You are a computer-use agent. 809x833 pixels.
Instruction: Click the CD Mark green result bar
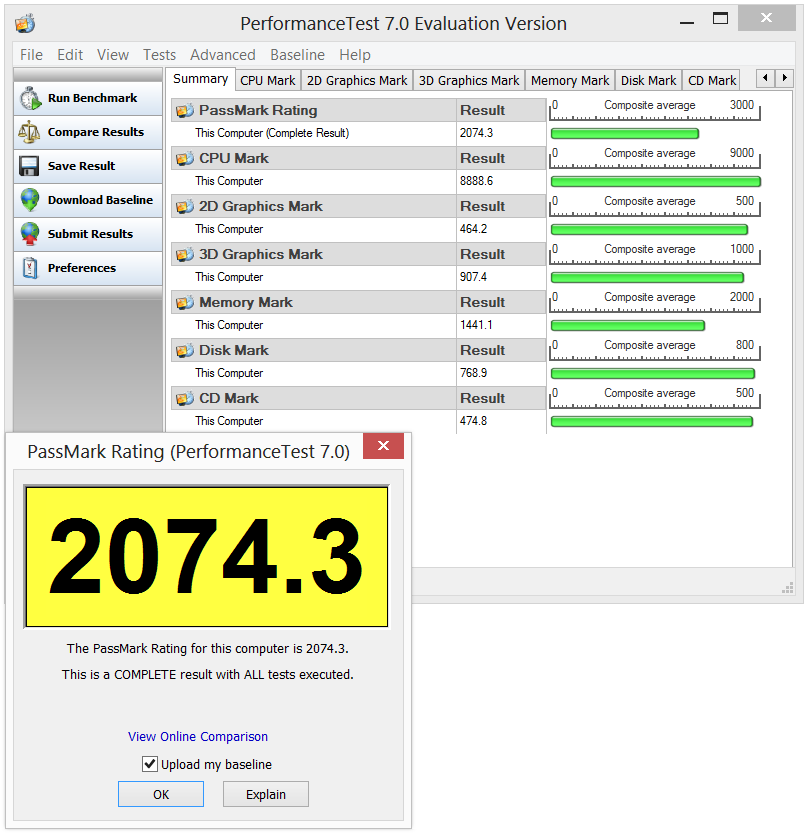(652, 421)
